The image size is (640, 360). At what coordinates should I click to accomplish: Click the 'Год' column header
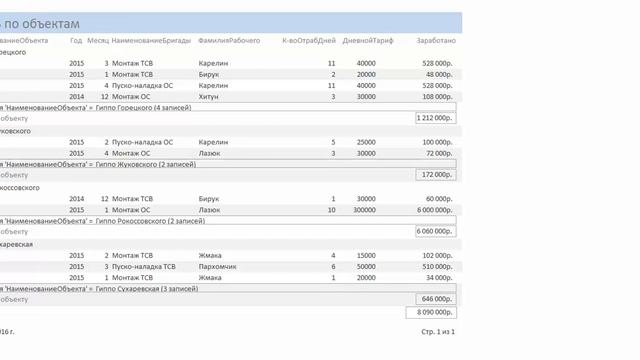pos(76,40)
